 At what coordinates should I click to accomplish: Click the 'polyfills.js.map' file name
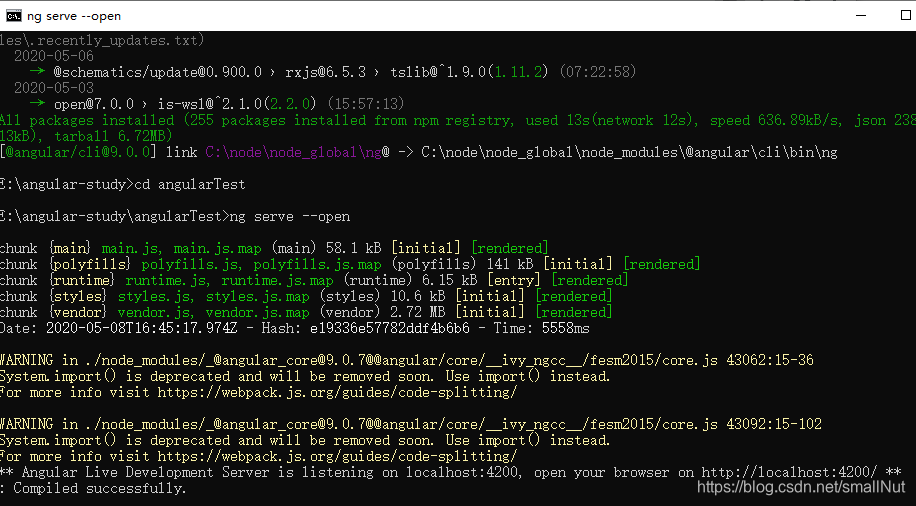(x=317, y=264)
